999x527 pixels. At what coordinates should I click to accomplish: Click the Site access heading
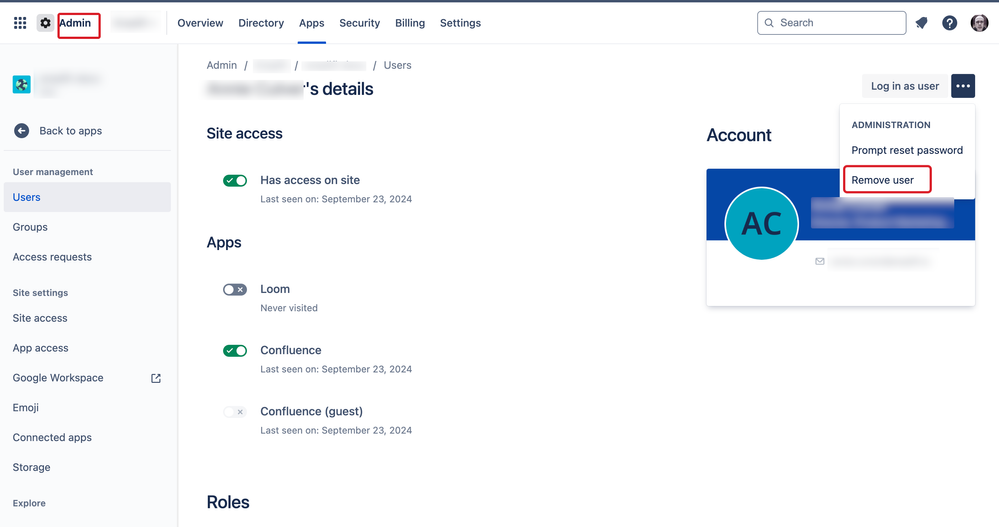(x=245, y=133)
